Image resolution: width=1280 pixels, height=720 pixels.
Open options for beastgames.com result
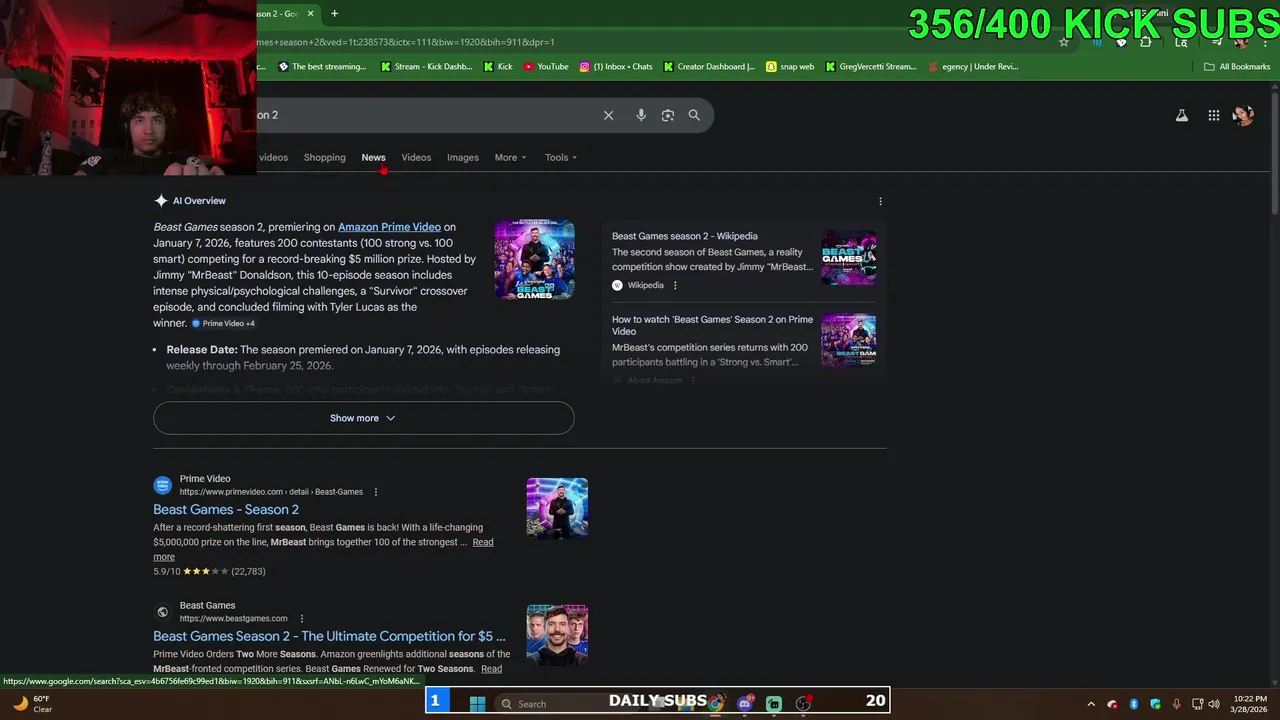pos(301,618)
